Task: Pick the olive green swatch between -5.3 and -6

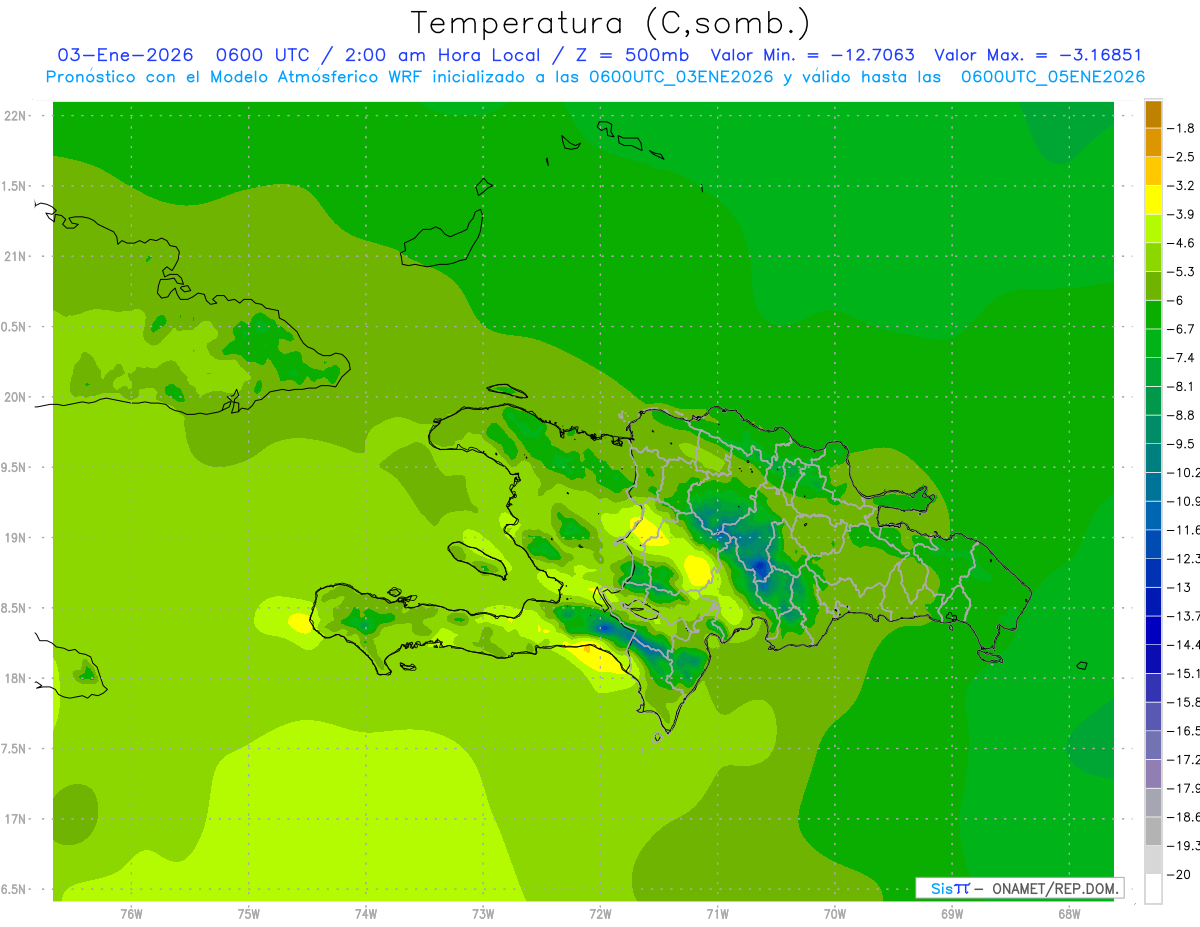Action: [x=1153, y=286]
